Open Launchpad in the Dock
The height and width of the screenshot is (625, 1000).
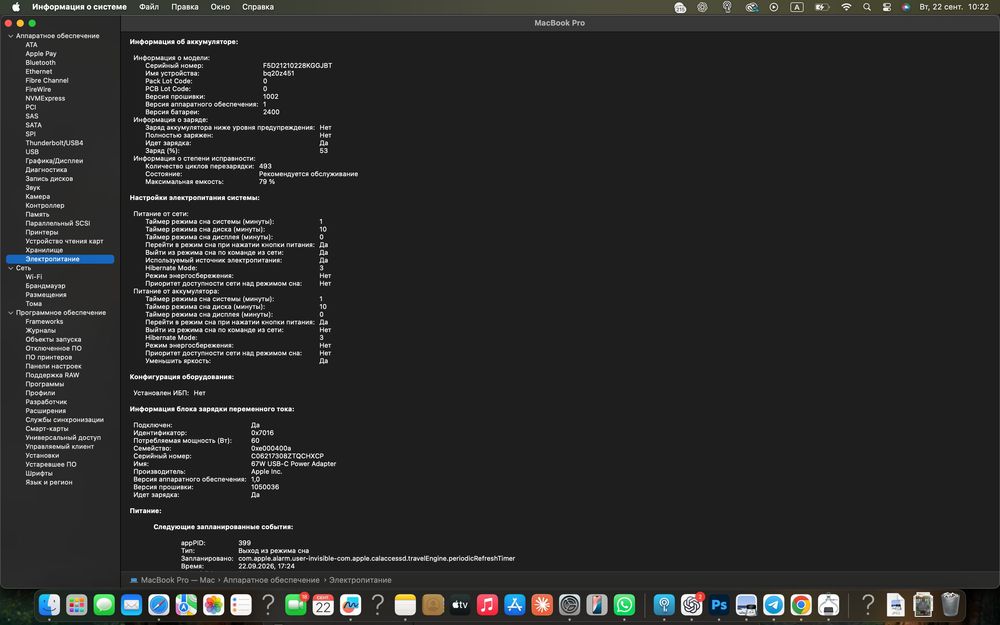click(77, 605)
